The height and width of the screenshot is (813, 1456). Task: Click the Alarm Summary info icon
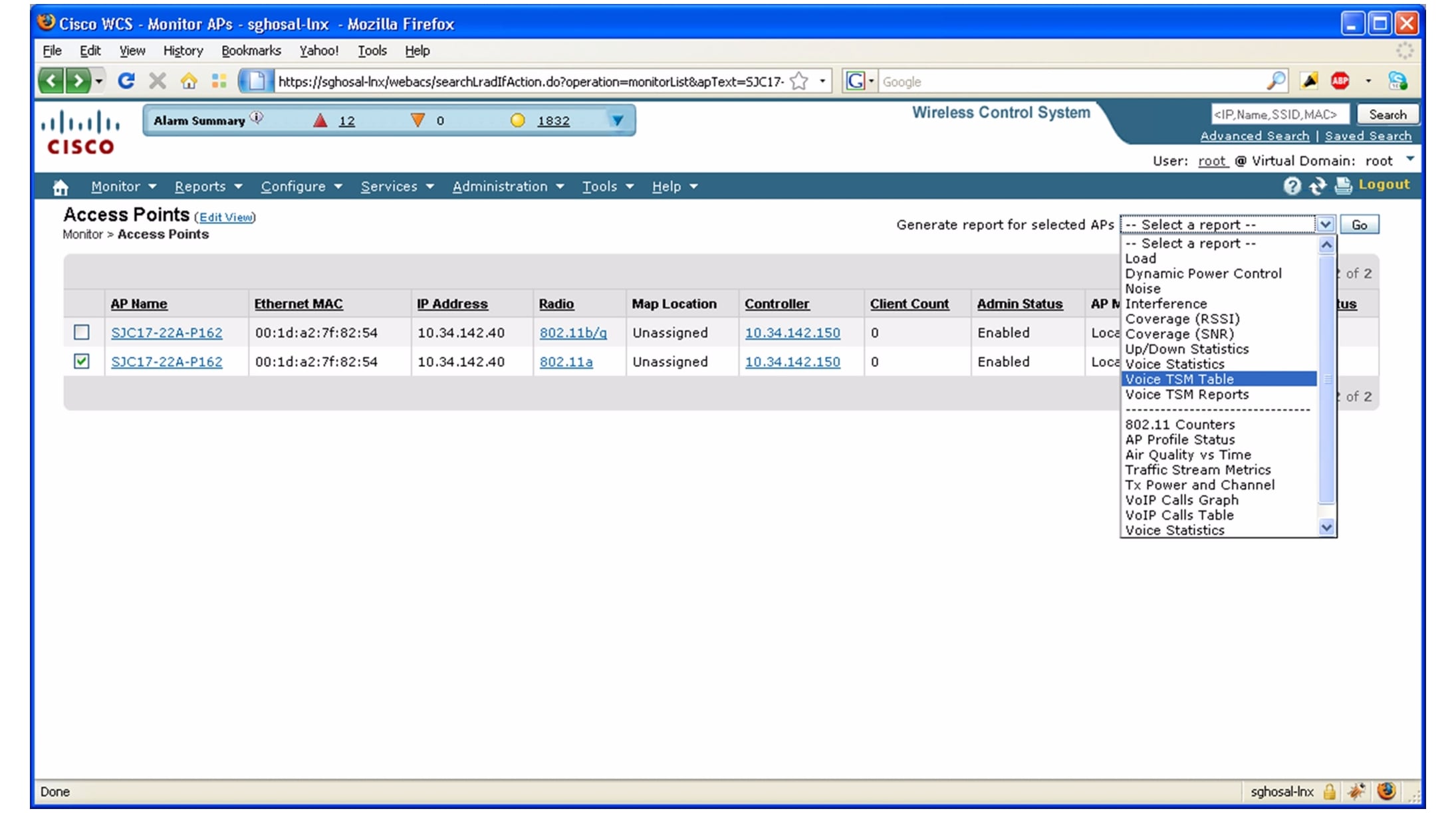(255, 117)
